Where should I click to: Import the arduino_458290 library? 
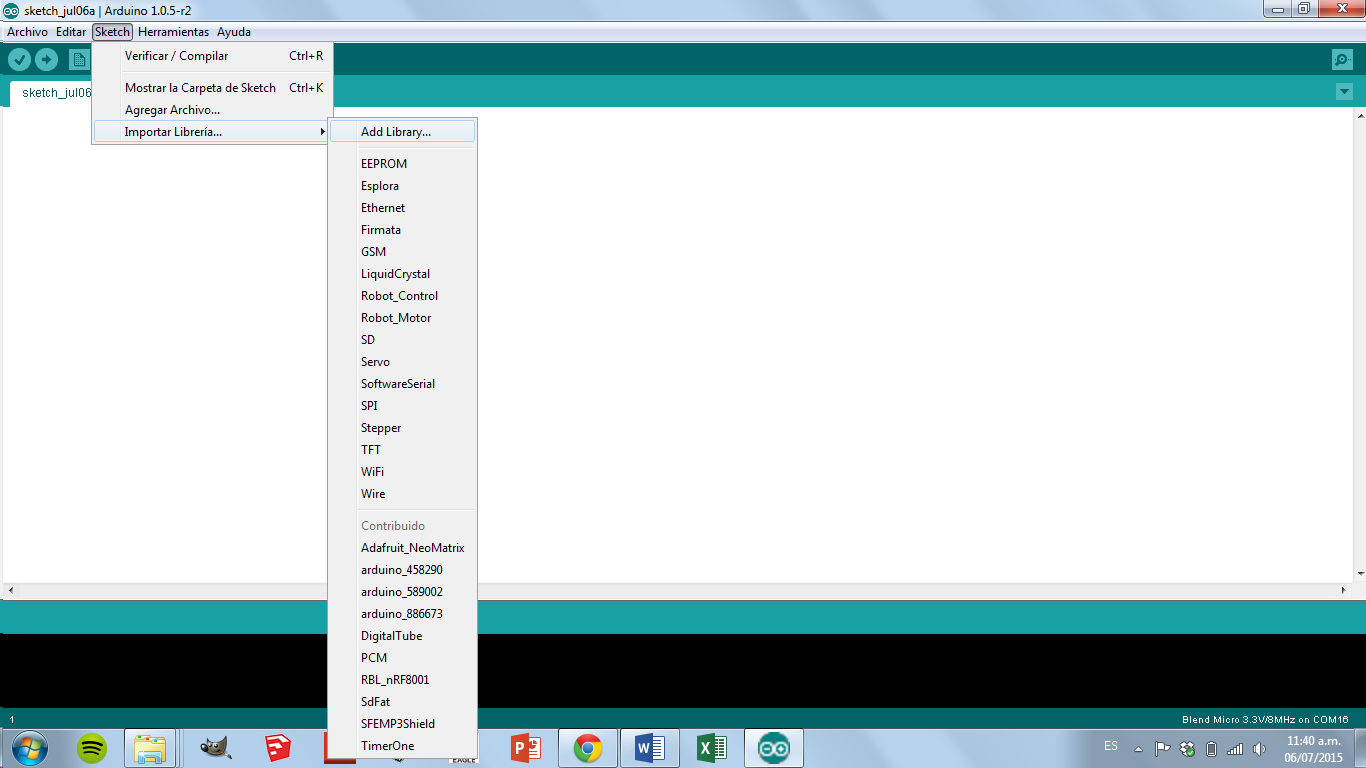tap(403, 570)
